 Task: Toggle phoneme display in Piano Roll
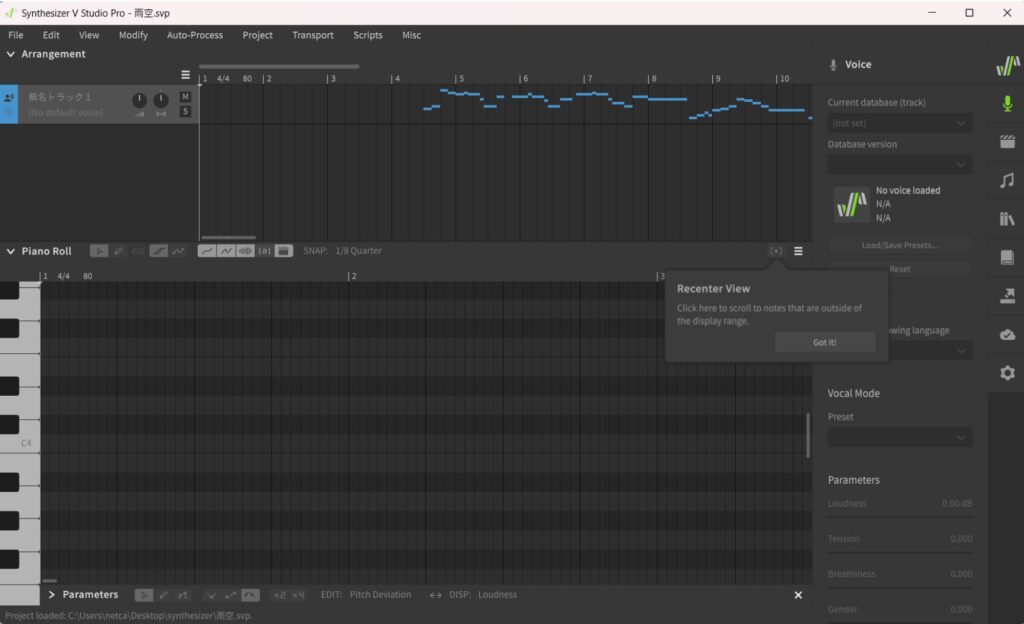264,251
